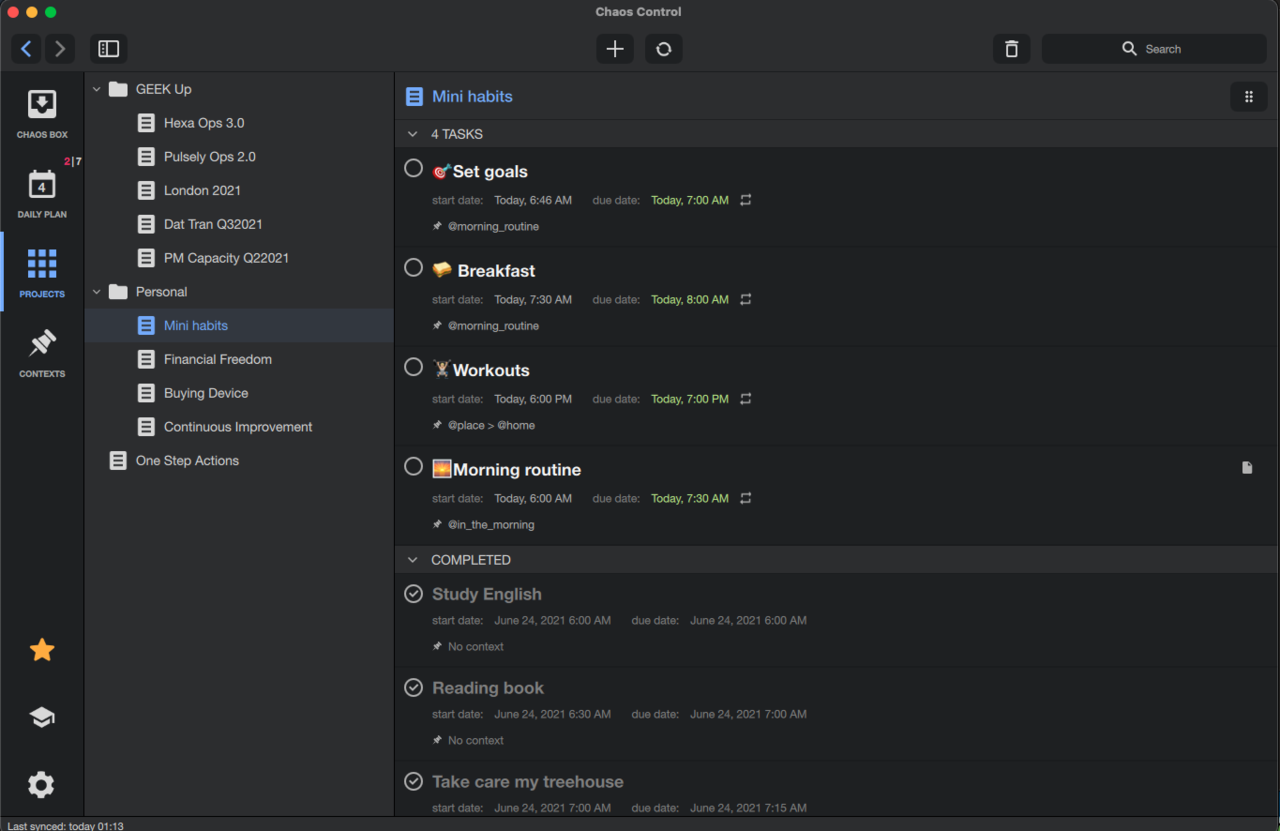
Task: Mark Set goals task as complete
Action: 413,168
